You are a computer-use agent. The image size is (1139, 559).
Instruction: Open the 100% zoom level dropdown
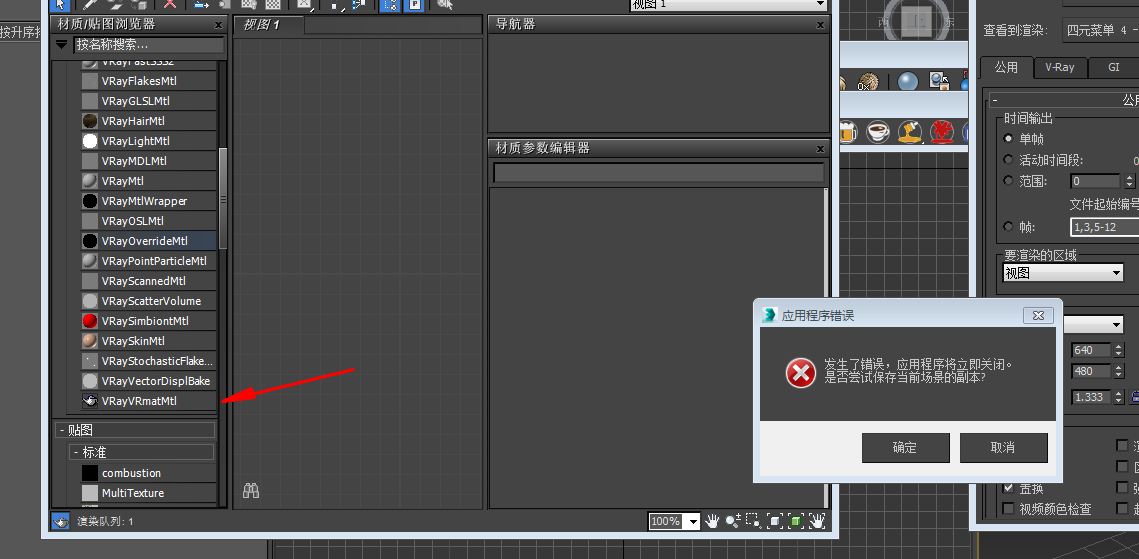point(694,521)
